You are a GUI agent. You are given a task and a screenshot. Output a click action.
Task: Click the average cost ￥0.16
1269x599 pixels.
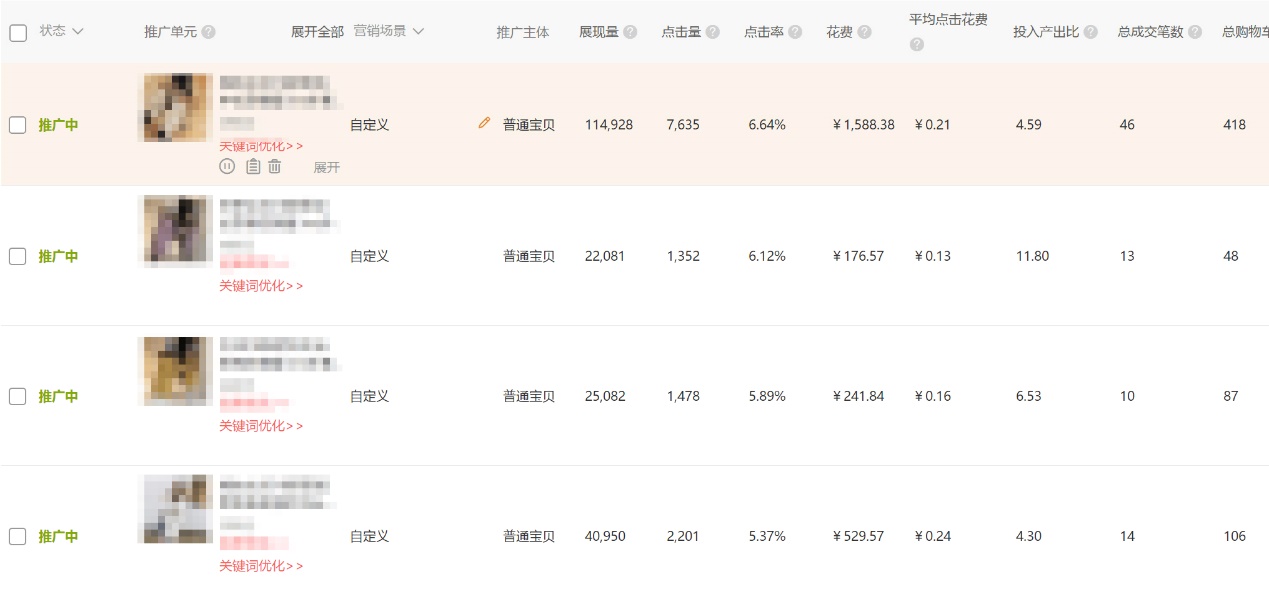[933, 396]
